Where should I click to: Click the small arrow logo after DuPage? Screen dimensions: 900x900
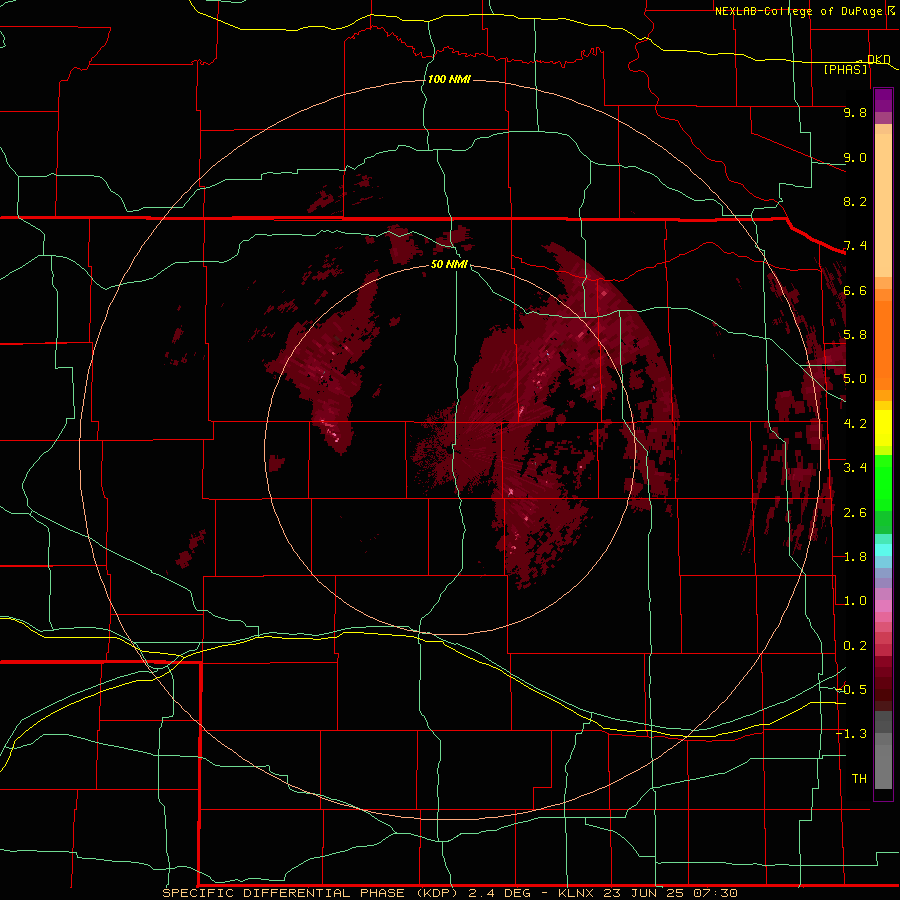click(x=891, y=10)
